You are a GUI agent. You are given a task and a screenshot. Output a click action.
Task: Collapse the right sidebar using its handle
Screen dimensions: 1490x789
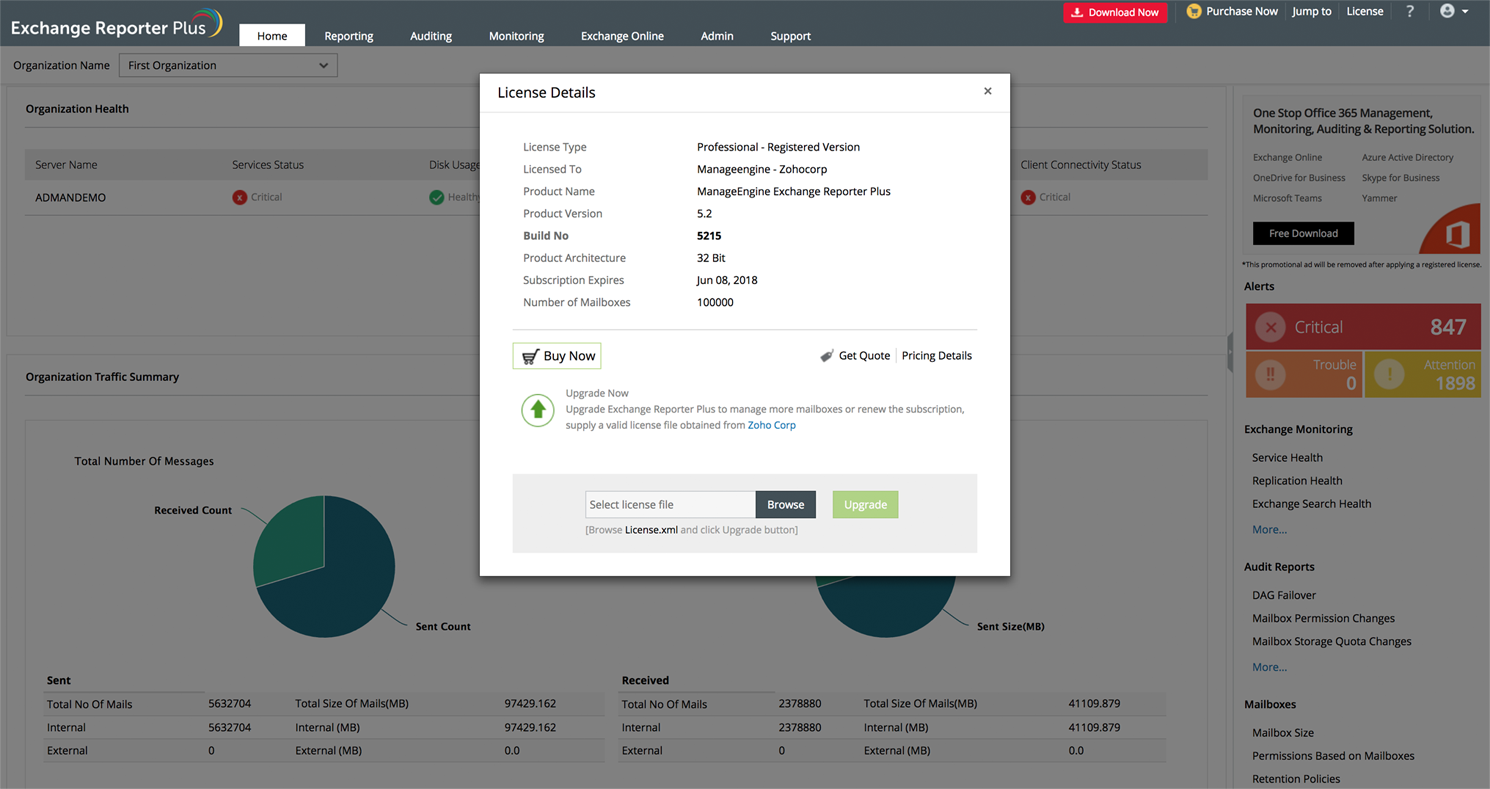tap(1230, 353)
